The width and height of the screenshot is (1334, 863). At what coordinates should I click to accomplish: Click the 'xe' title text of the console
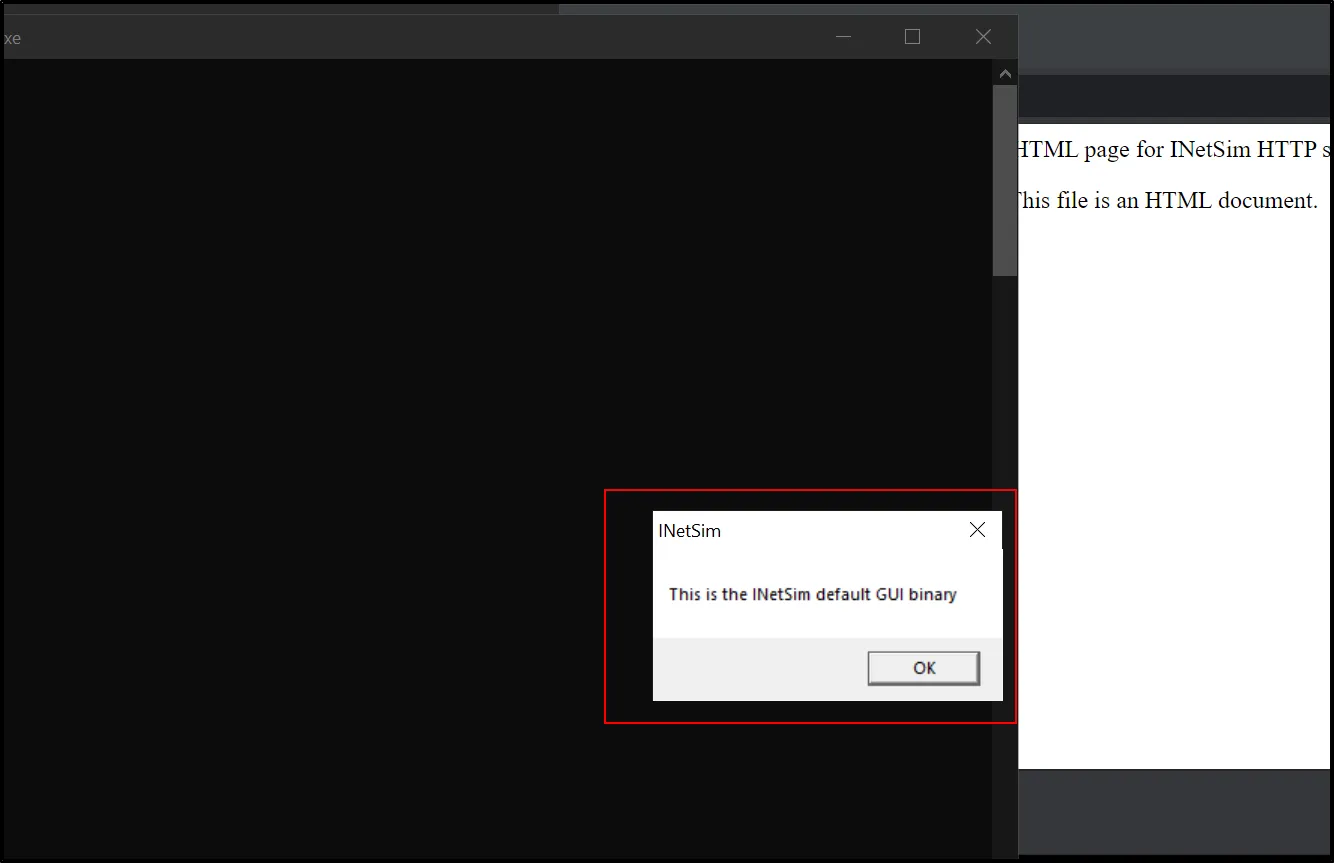point(12,38)
